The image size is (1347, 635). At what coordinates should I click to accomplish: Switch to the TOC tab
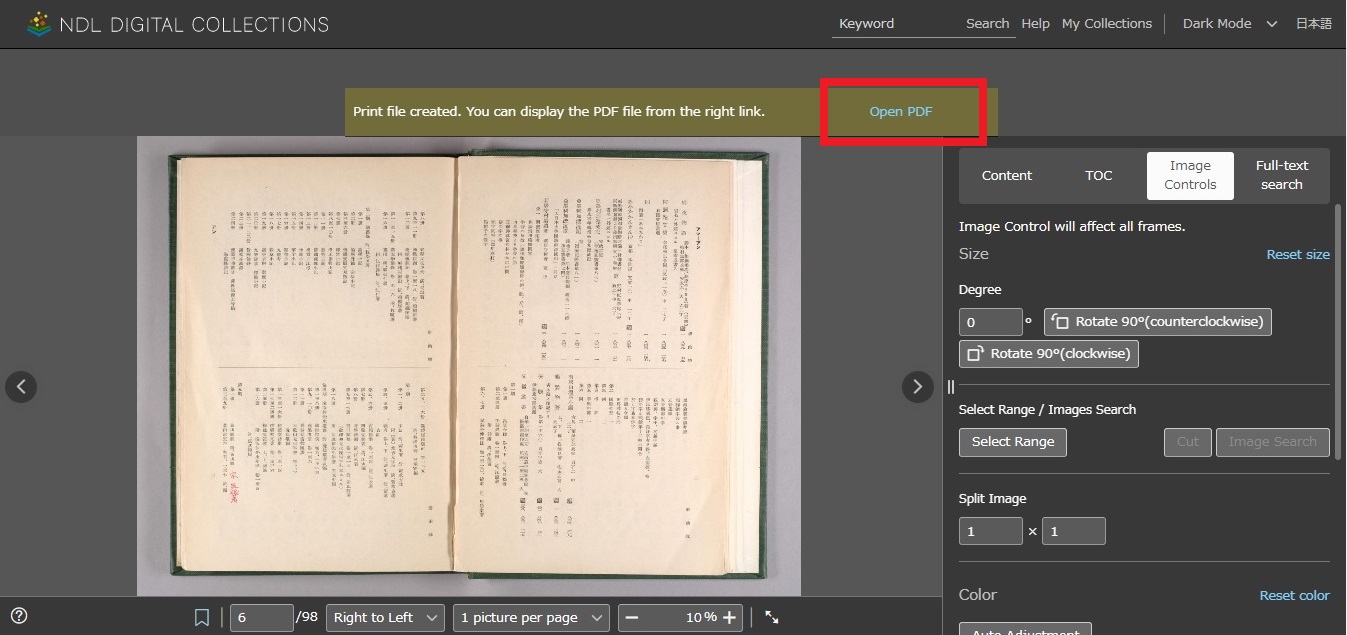pyautogui.click(x=1098, y=176)
